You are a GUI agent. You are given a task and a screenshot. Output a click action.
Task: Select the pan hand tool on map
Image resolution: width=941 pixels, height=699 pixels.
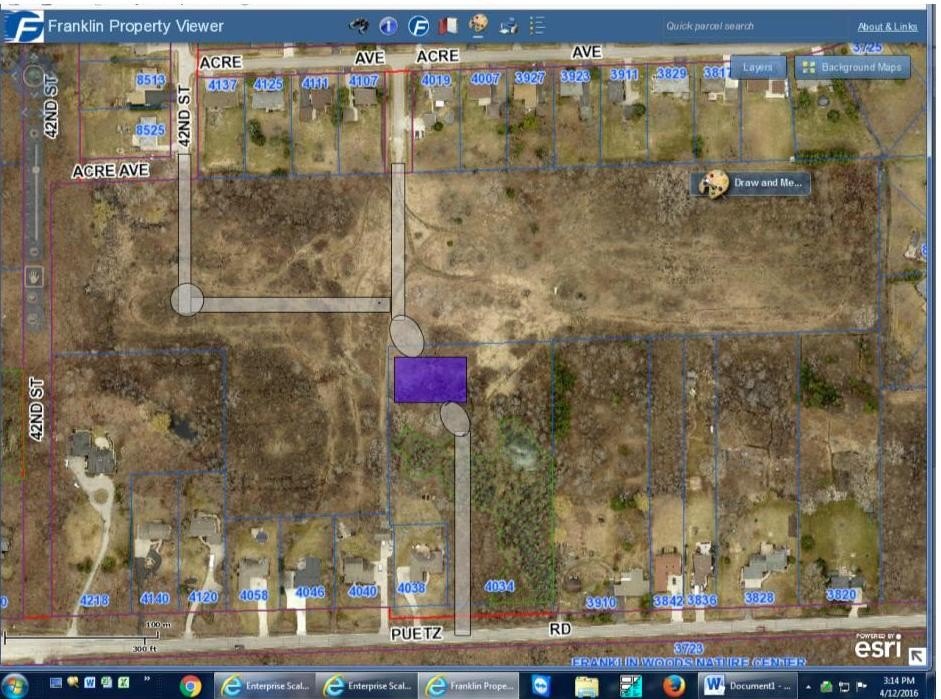coord(33,277)
